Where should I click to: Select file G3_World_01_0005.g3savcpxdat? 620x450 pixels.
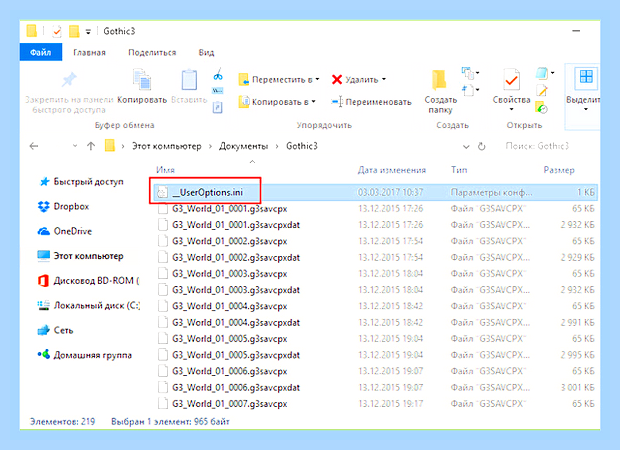pos(236,355)
